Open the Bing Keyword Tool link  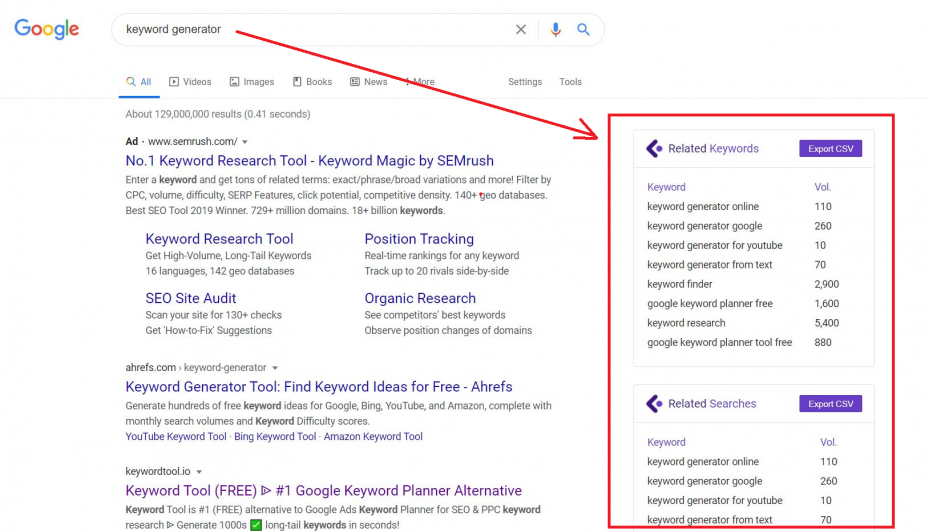[x=275, y=437]
